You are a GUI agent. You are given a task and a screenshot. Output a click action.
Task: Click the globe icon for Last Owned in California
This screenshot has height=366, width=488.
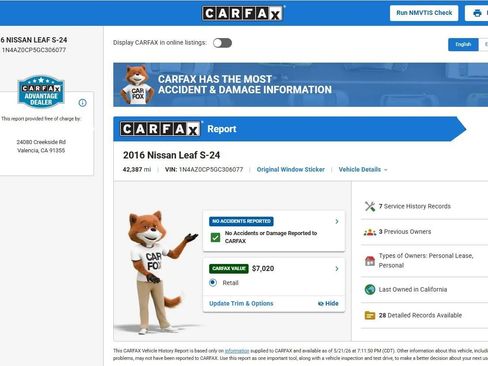pos(370,289)
